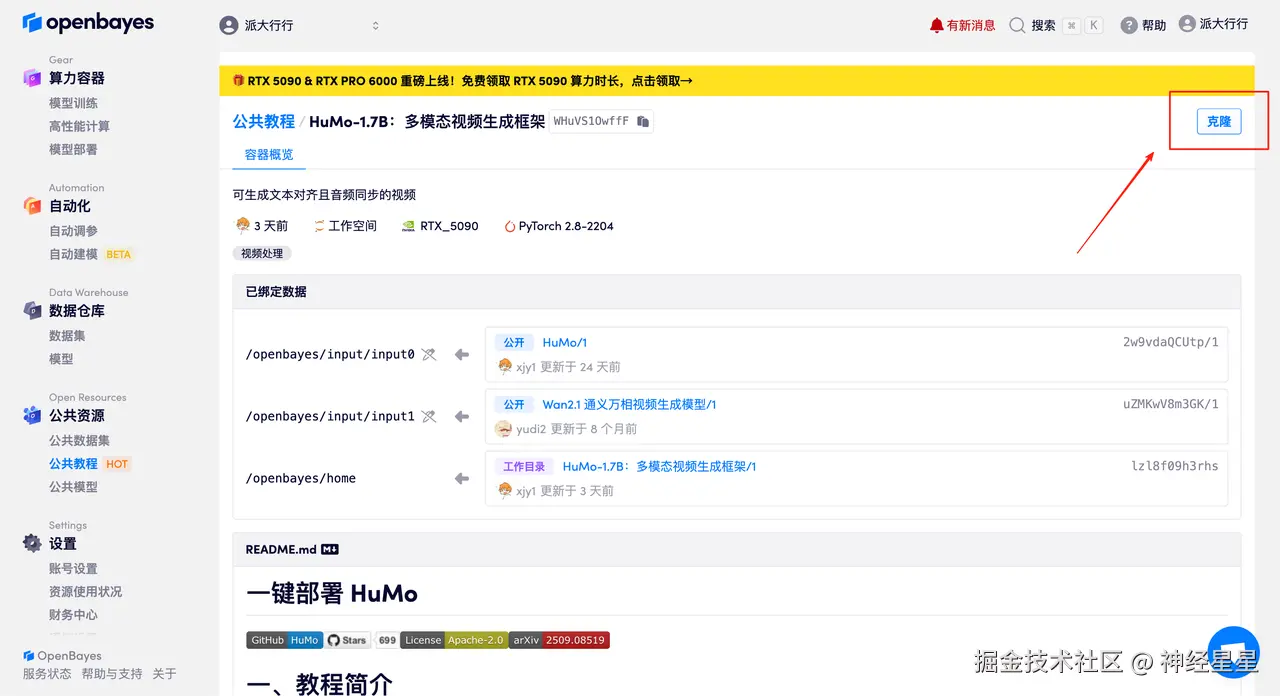Click unbind icon next to input0 path
Viewport: 1280px width, 696px height.
click(429, 354)
